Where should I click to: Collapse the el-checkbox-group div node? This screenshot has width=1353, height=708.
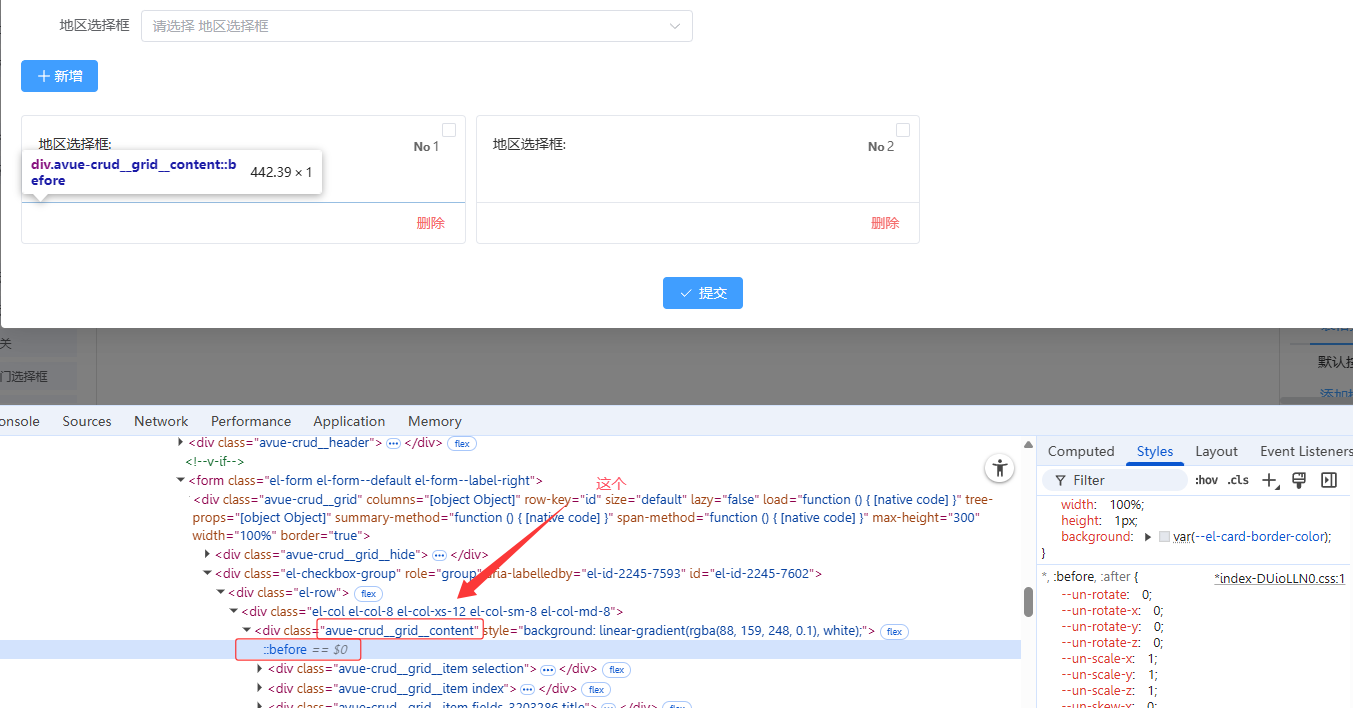pyautogui.click(x=207, y=573)
